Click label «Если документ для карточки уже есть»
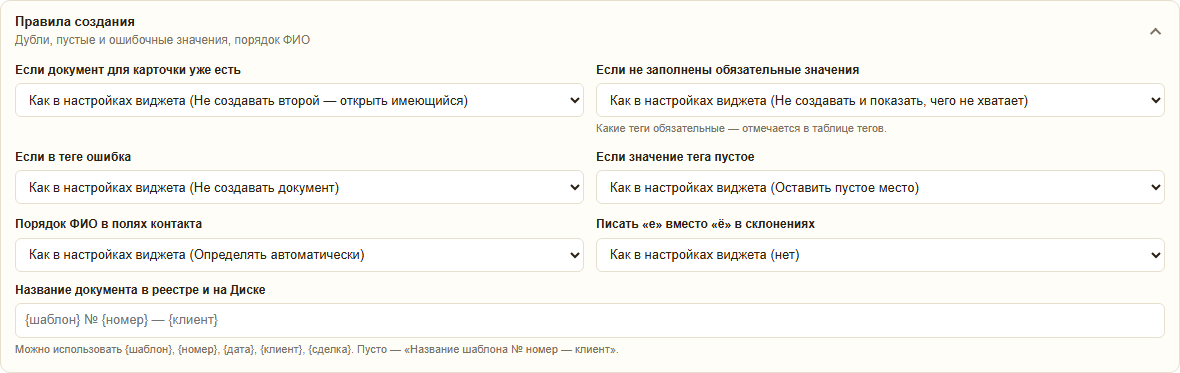 (128, 70)
